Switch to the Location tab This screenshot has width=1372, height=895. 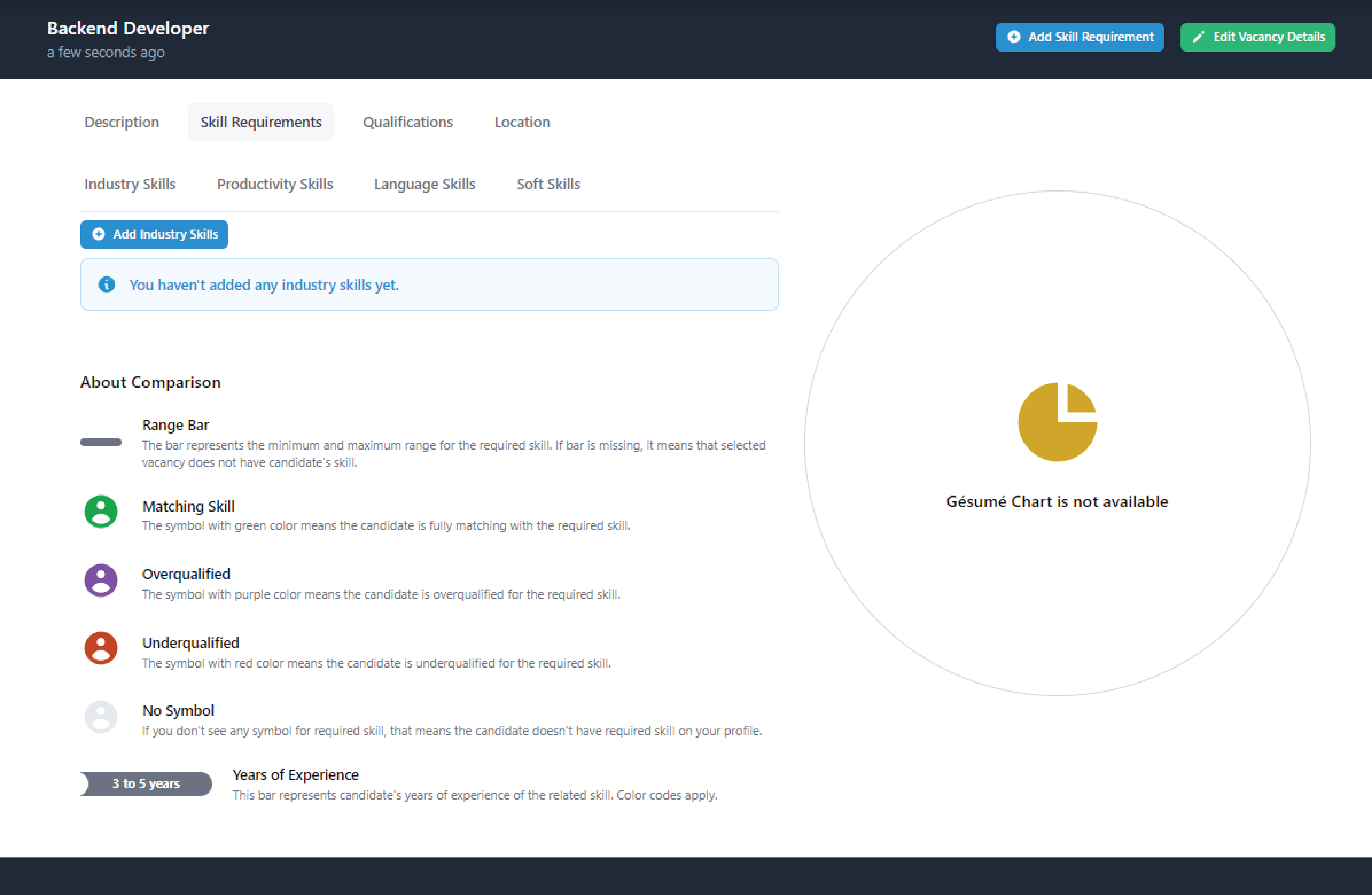pyautogui.click(x=521, y=122)
